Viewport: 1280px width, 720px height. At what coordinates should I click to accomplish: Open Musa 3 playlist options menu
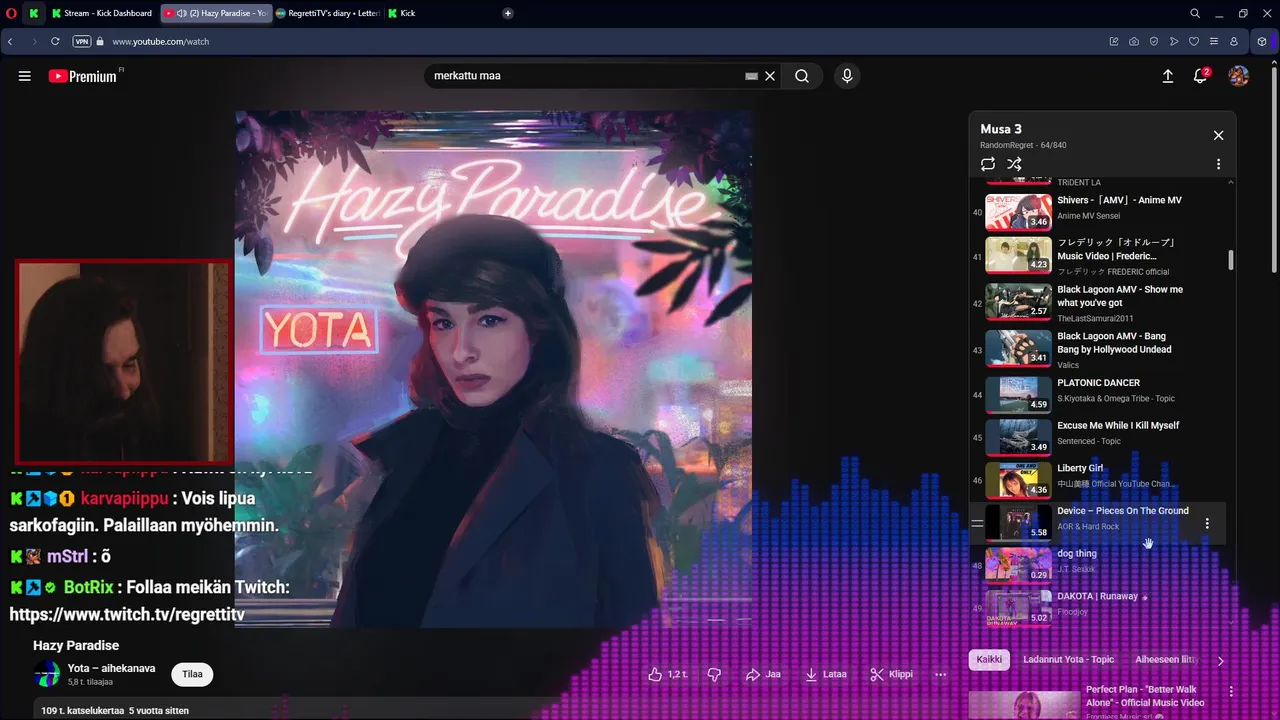[x=1218, y=164]
